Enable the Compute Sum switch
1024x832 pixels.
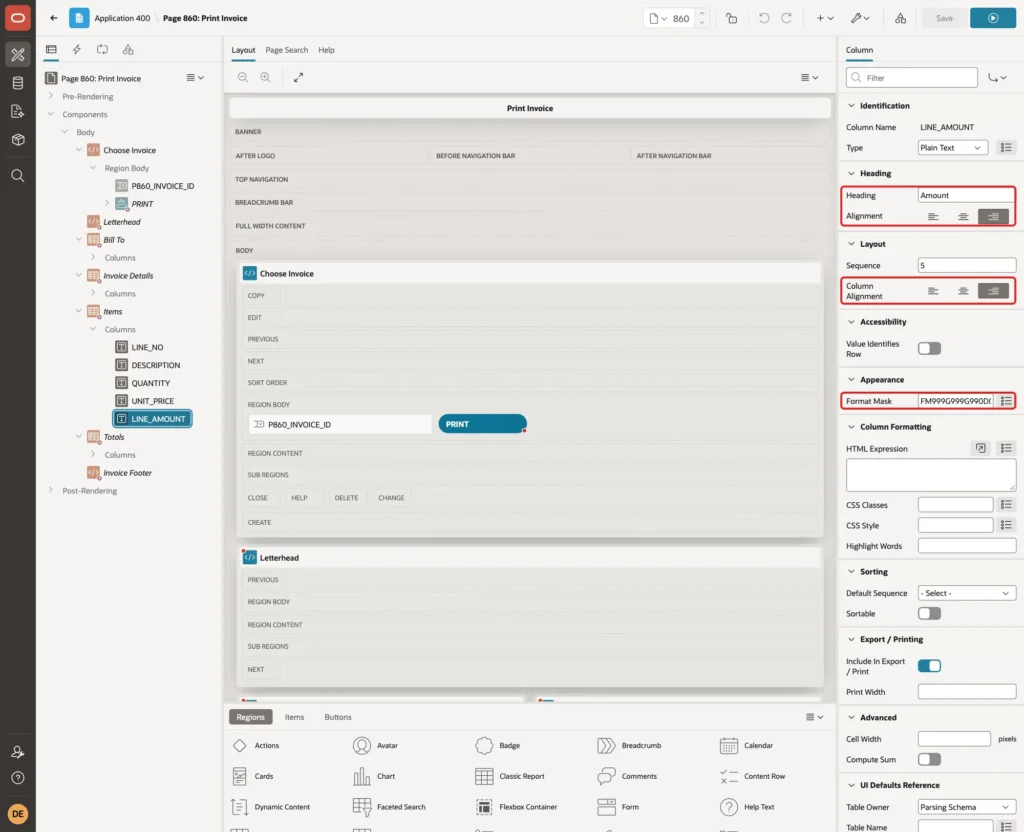click(x=929, y=760)
